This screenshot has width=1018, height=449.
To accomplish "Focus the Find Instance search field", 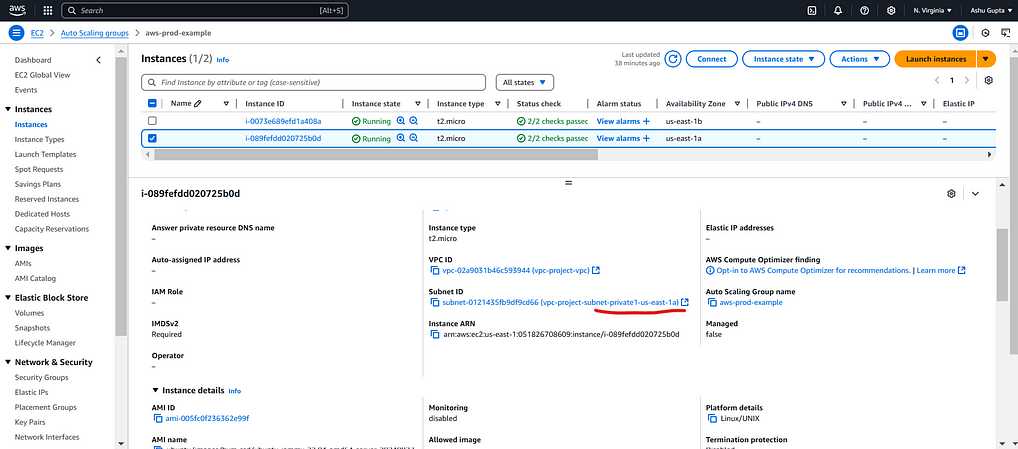I will tap(314, 82).
